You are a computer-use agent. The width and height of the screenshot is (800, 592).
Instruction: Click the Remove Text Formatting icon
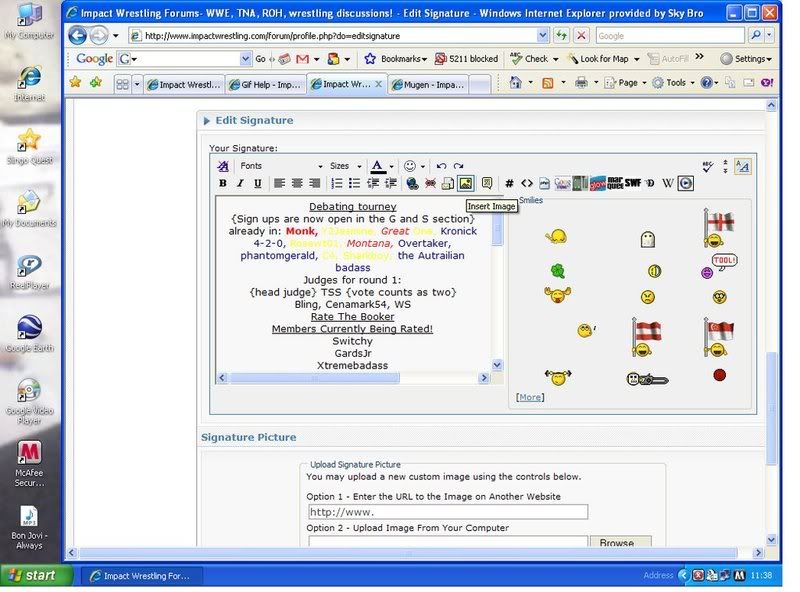(x=223, y=166)
